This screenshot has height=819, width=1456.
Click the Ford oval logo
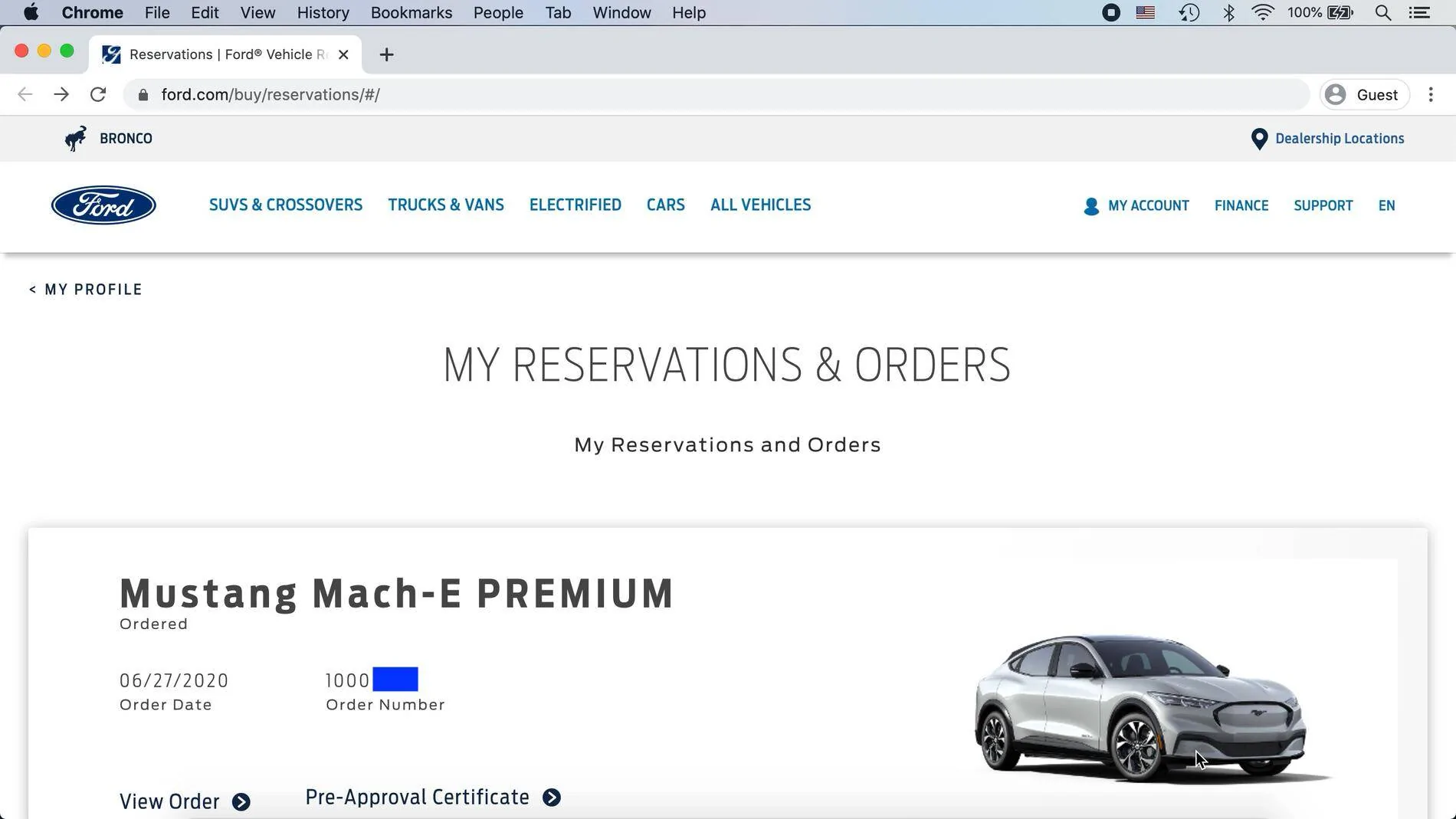click(103, 205)
